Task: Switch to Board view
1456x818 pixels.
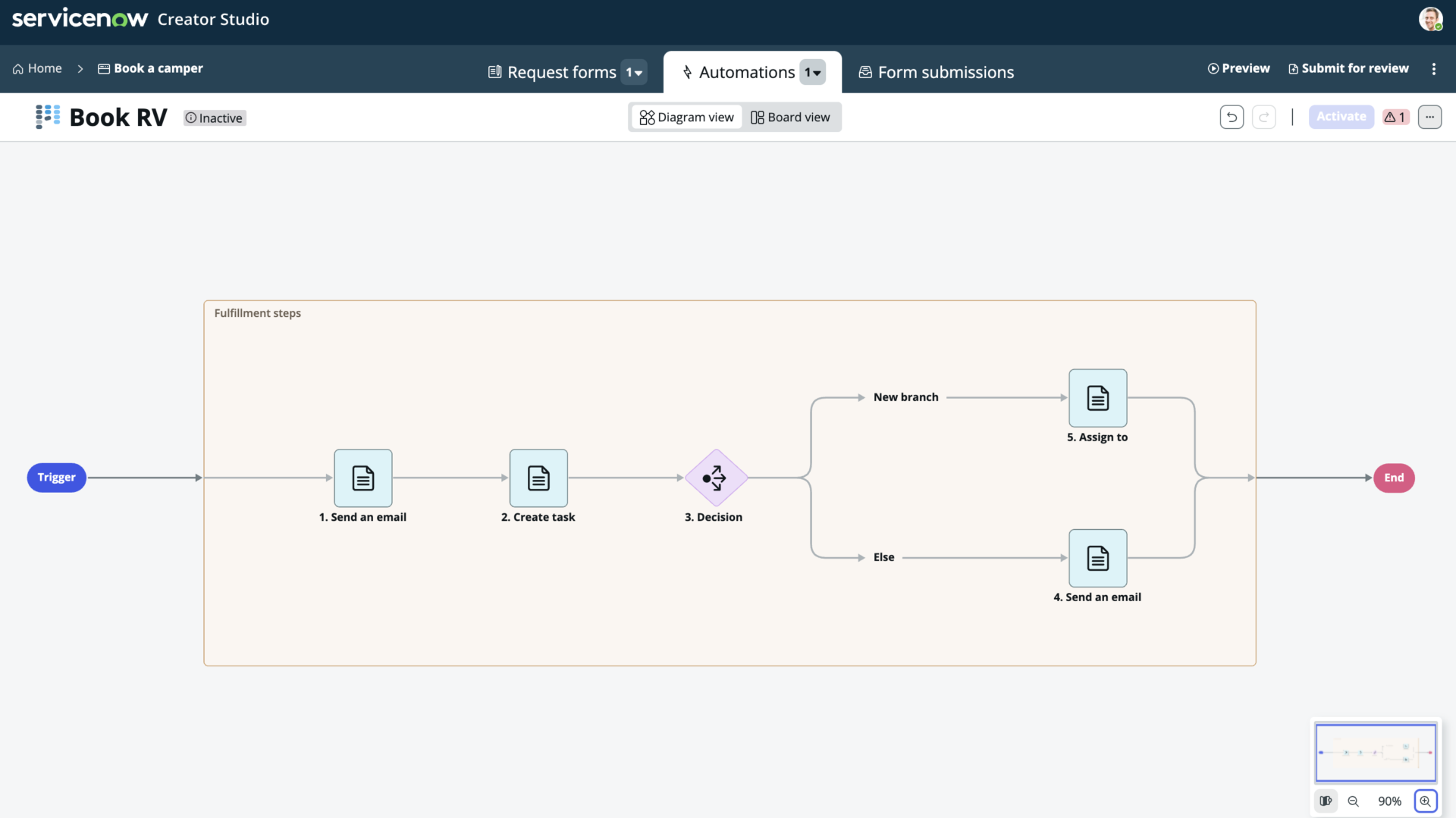Action: [791, 117]
